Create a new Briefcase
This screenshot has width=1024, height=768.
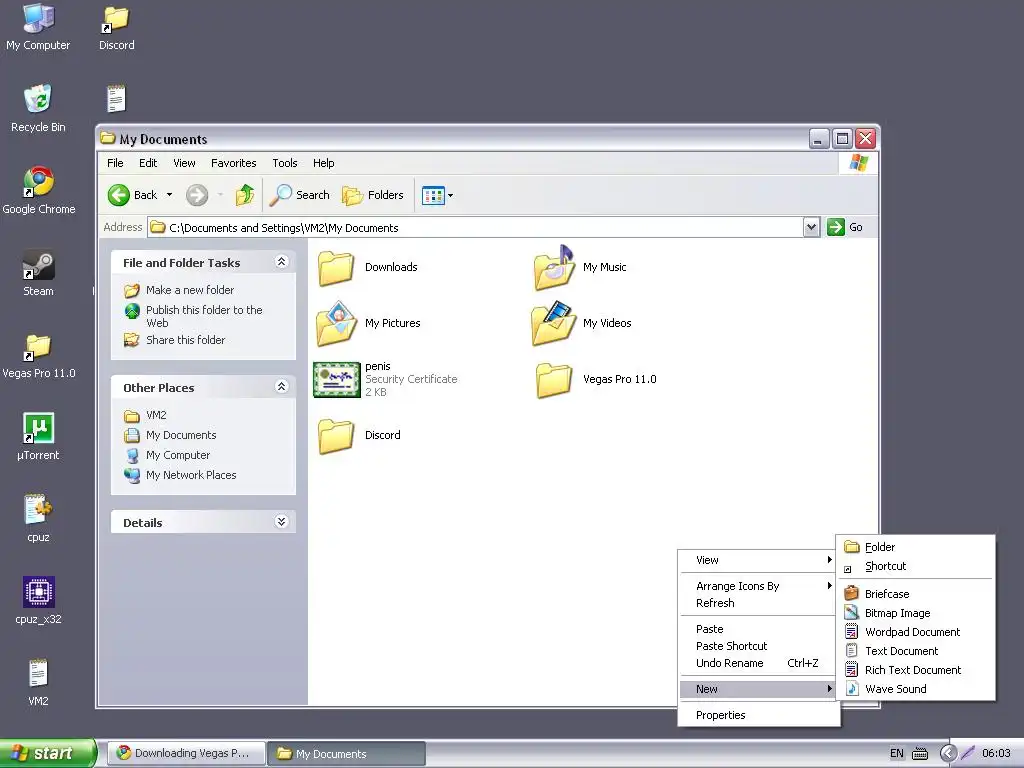coord(916,594)
